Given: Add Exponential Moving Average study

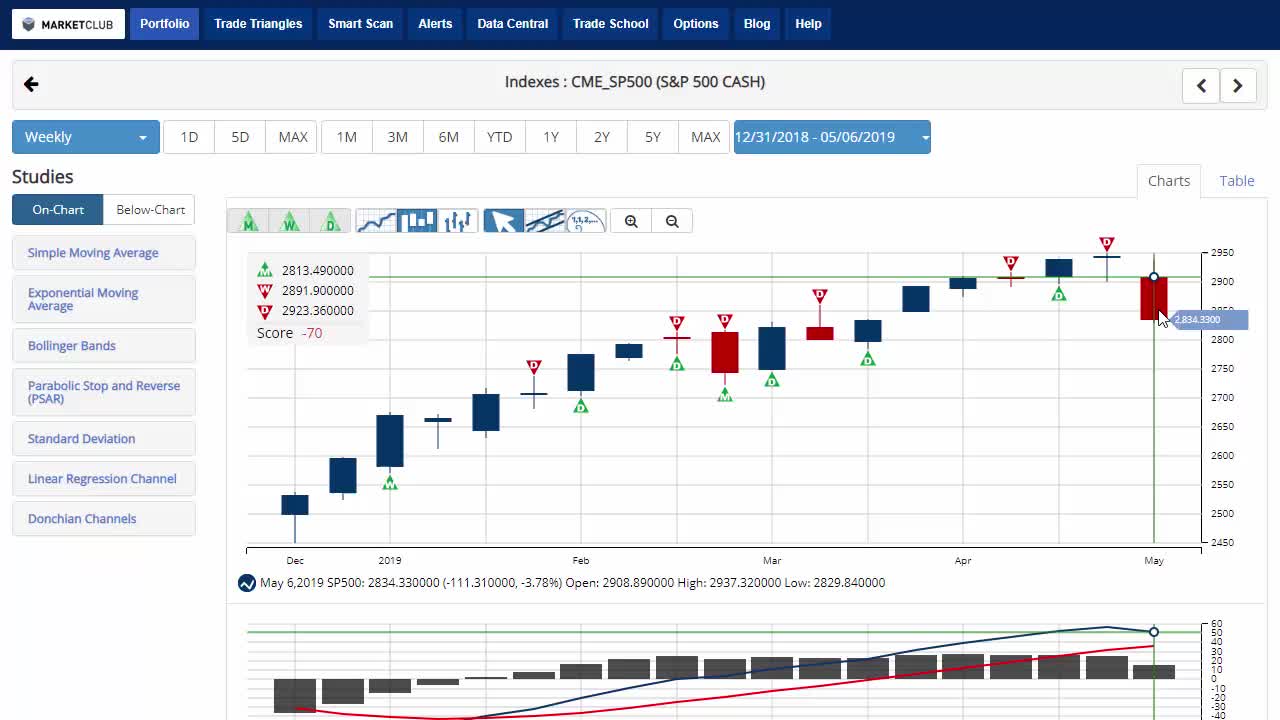Looking at the screenshot, I should coord(104,299).
